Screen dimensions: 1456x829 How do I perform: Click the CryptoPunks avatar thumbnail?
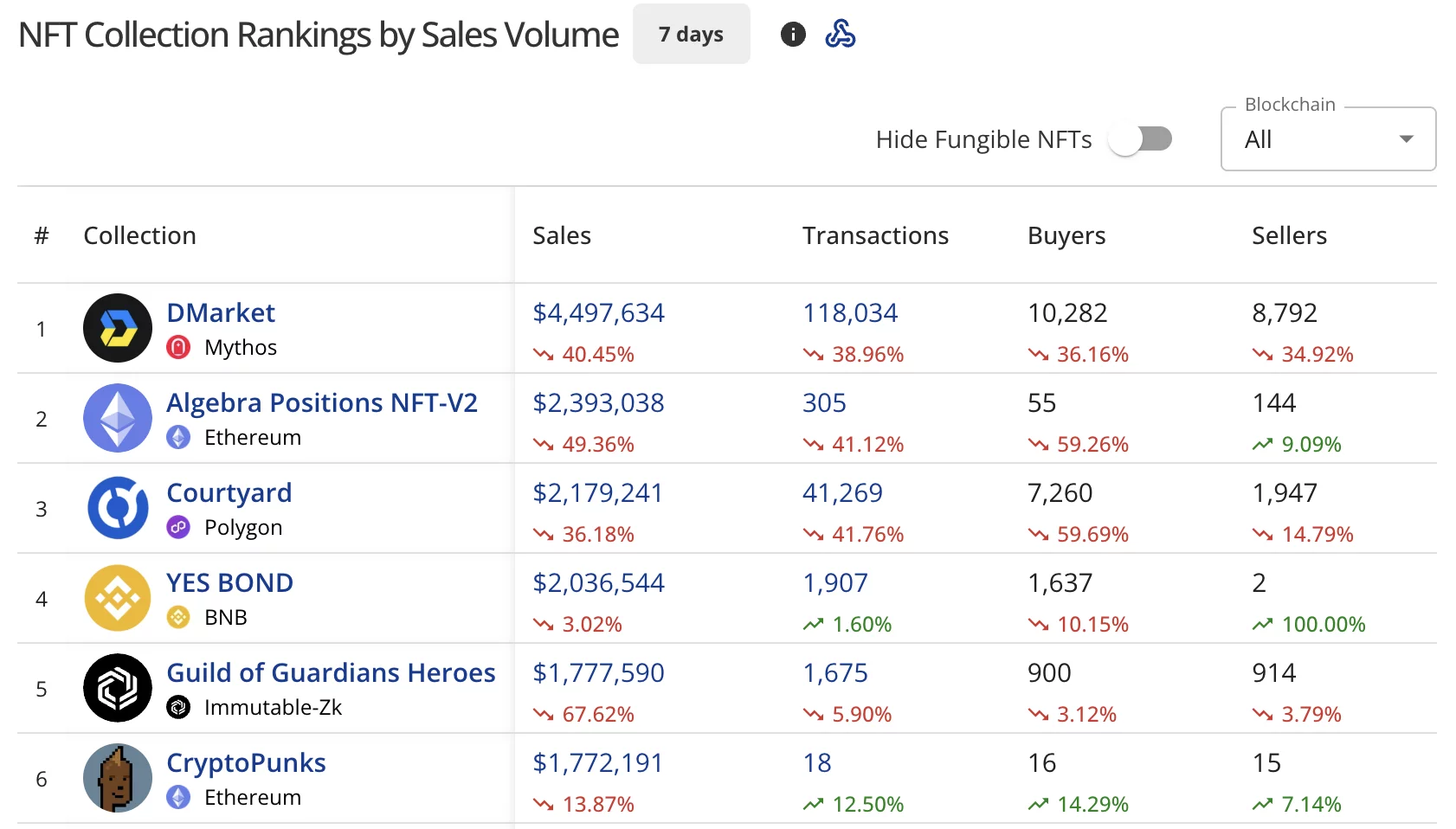pyautogui.click(x=117, y=778)
